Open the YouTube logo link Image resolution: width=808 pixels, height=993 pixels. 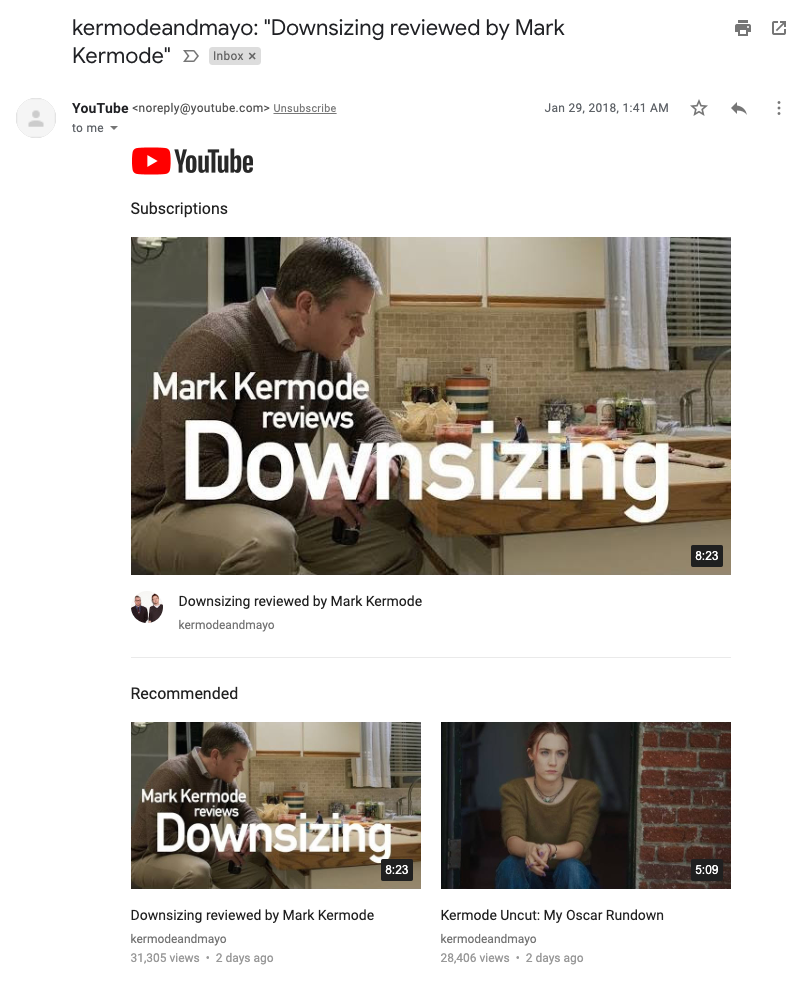point(193,161)
